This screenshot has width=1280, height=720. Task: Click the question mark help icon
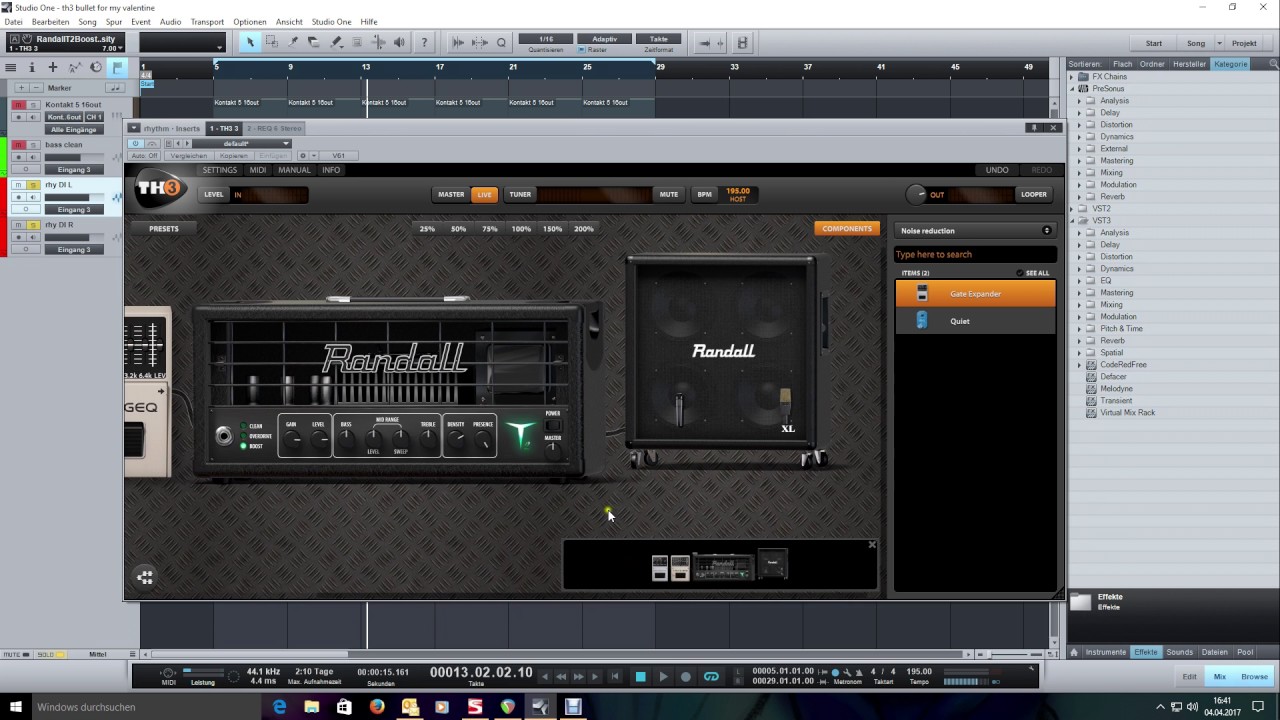tap(424, 42)
